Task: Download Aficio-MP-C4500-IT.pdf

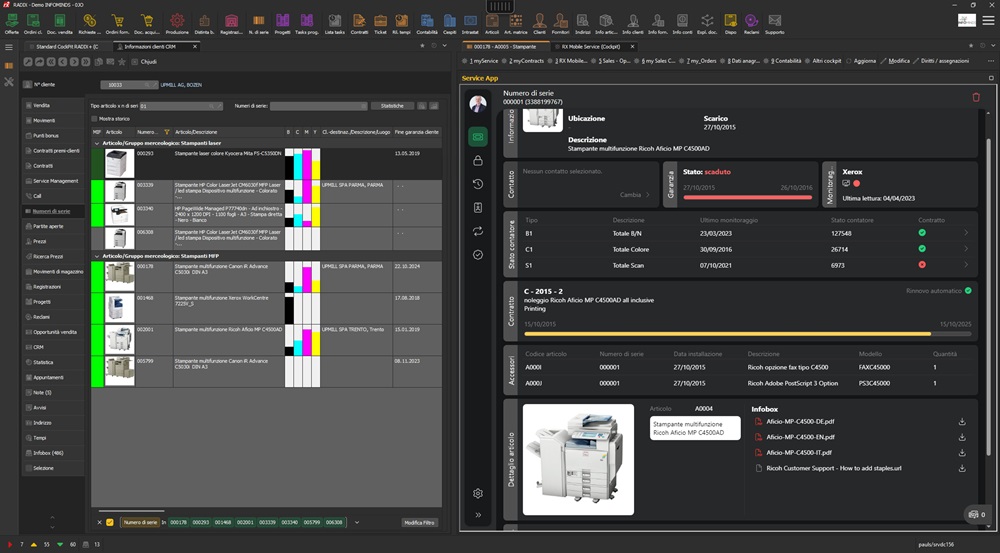Action: pyautogui.click(x=962, y=452)
